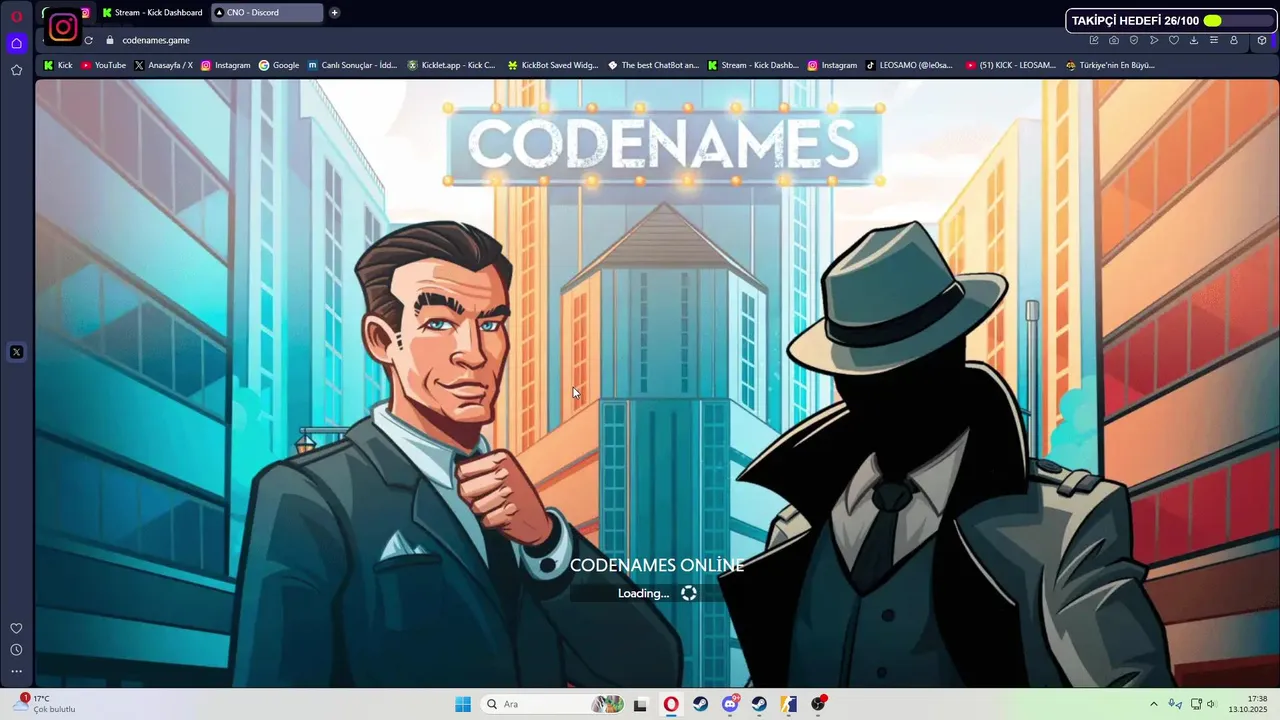
Task: Switch to the CNO - Discord tab
Action: pyautogui.click(x=267, y=12)
